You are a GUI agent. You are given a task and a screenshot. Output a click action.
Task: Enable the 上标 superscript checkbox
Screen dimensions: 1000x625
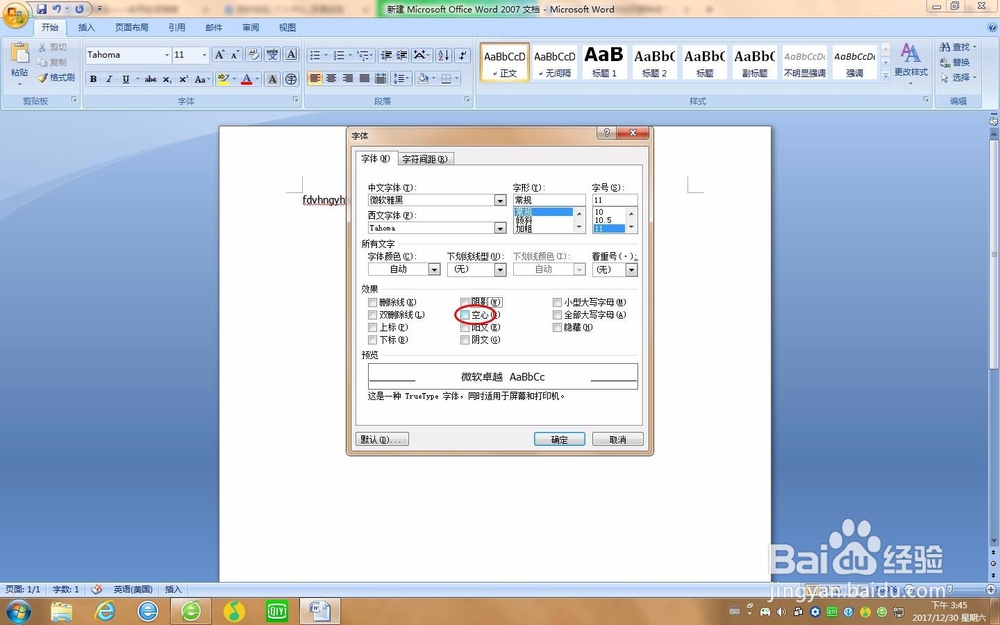coord(372,327)
